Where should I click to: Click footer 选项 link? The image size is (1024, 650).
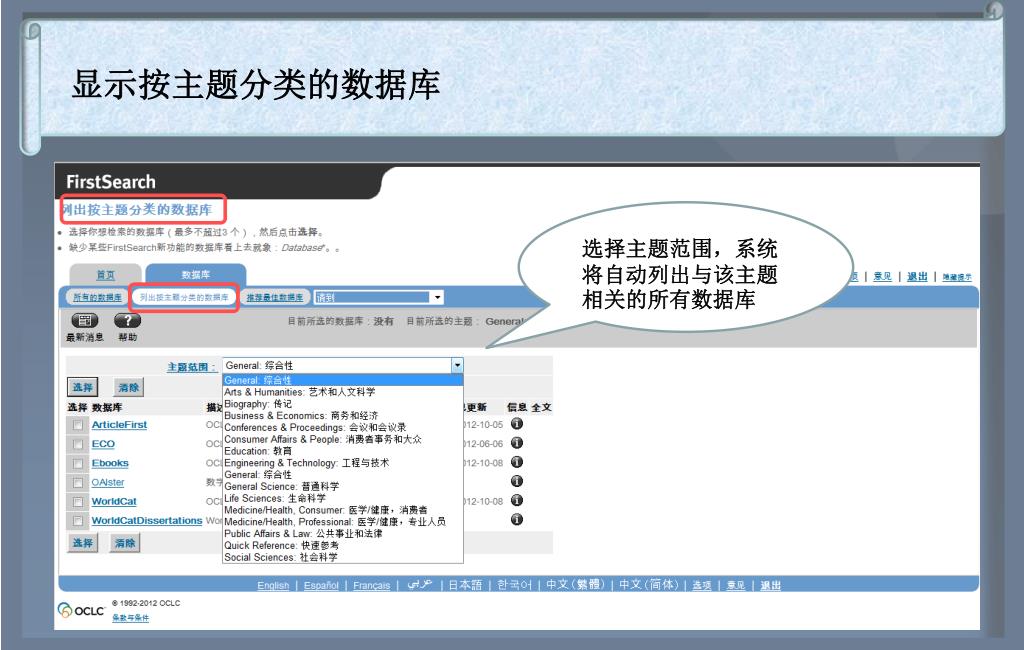[702, 585]
